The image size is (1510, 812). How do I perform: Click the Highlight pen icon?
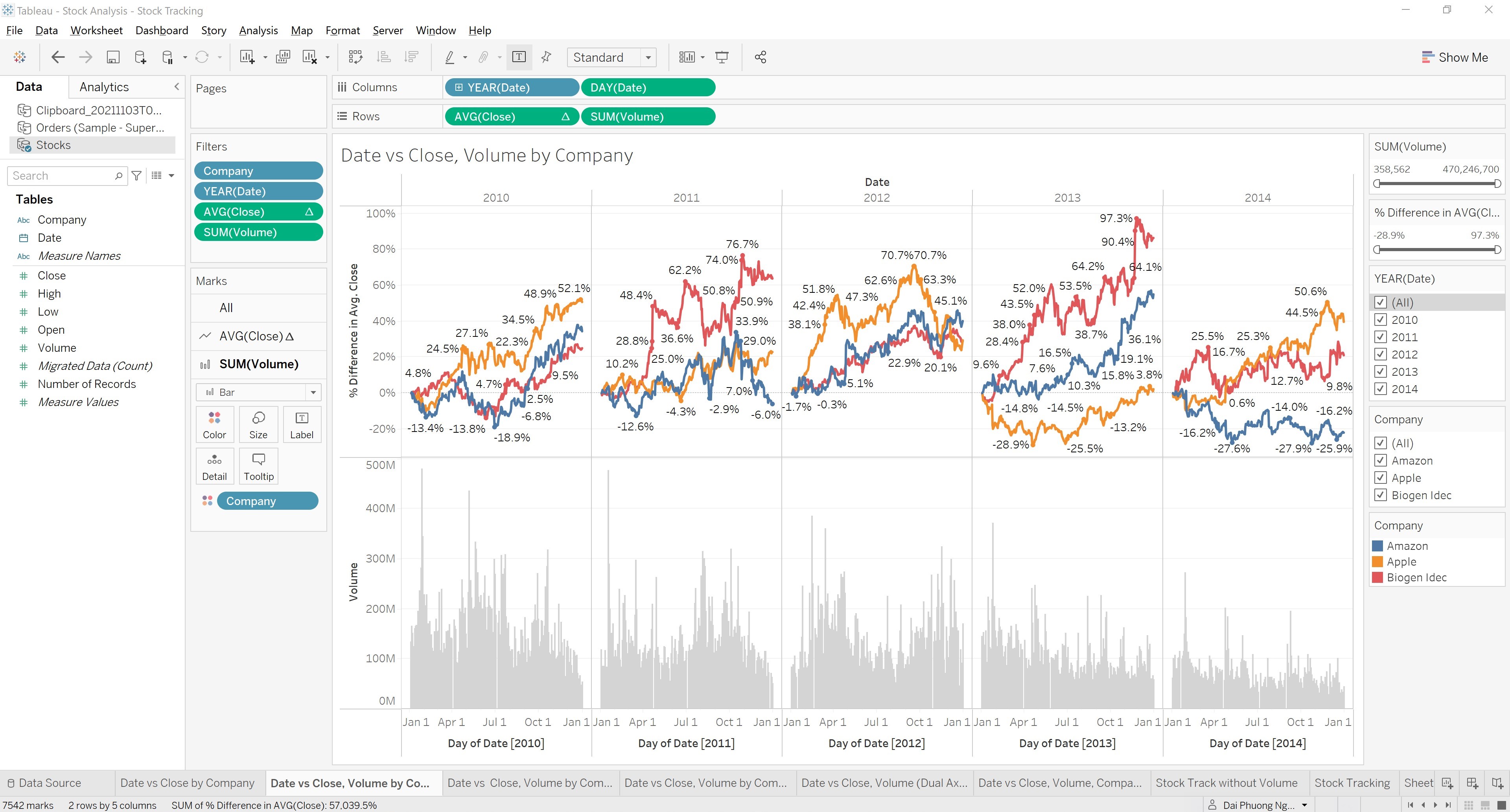coord(449,57)
